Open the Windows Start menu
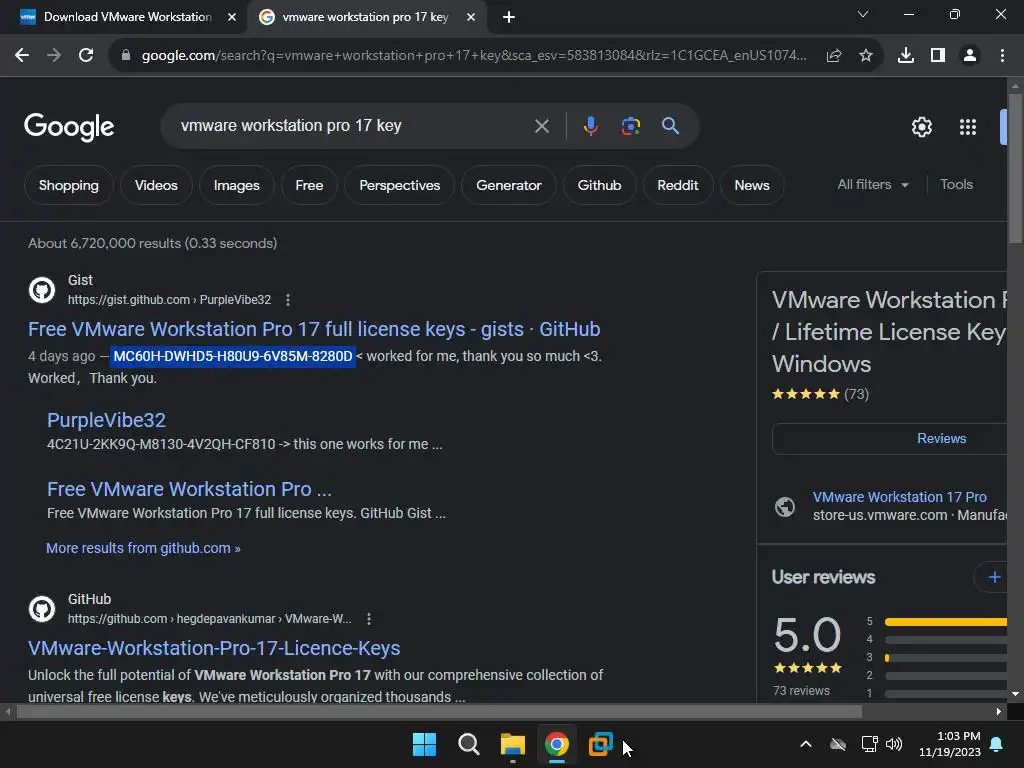This screenshot has height=768, width=1024. tap(424, 744)
